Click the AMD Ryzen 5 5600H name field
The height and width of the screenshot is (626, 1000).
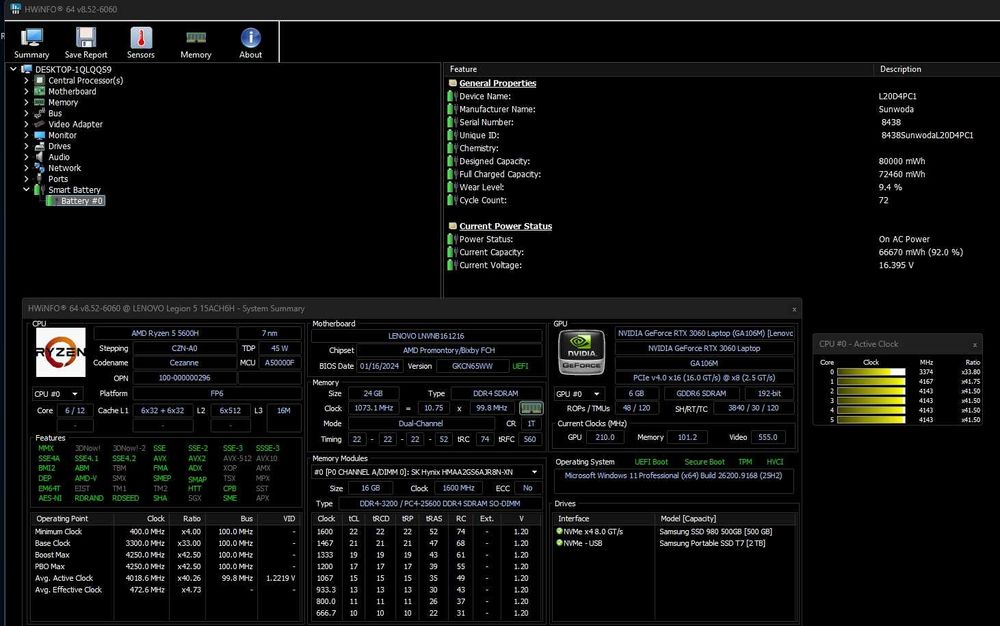[165, 333]
